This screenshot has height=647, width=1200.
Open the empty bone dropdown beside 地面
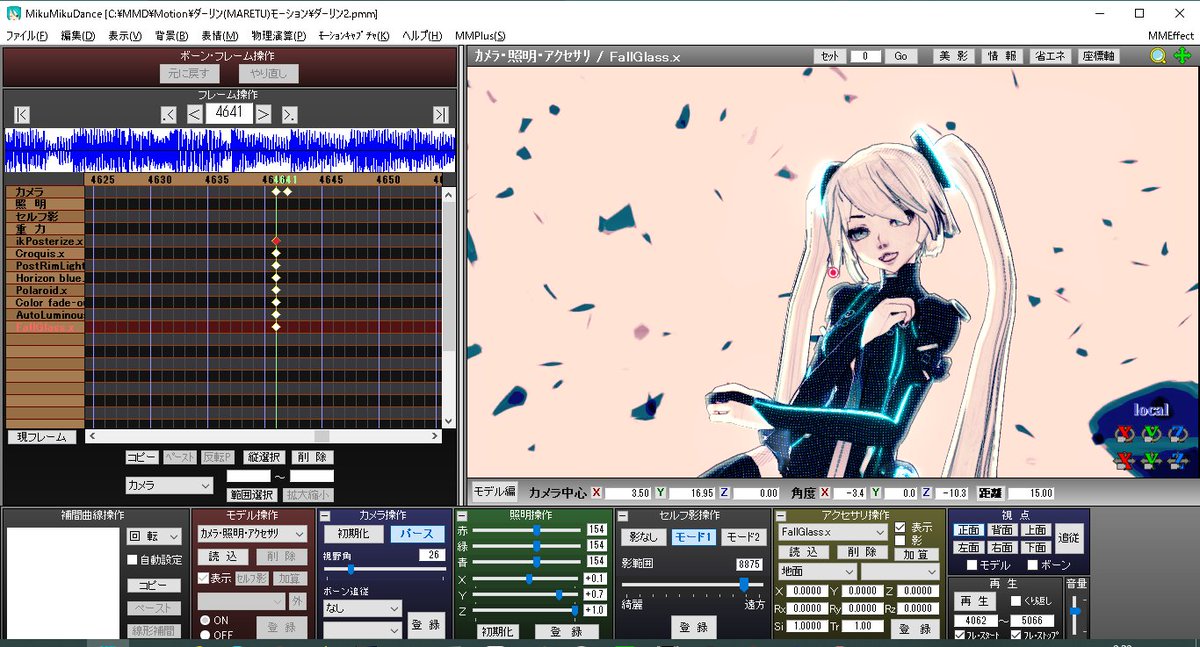[900, 571]
